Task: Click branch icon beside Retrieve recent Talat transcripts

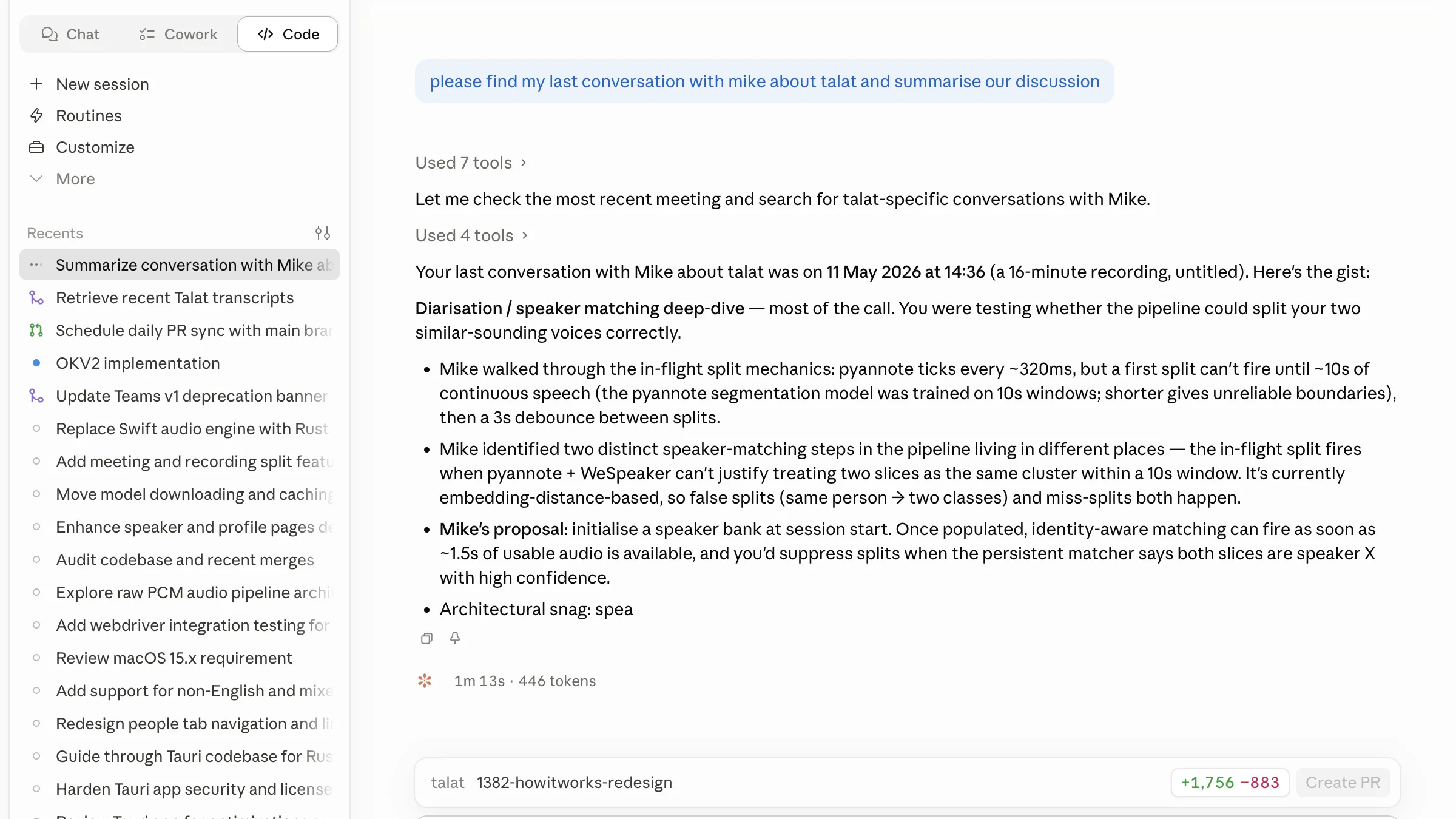Action: pos(36,297)
